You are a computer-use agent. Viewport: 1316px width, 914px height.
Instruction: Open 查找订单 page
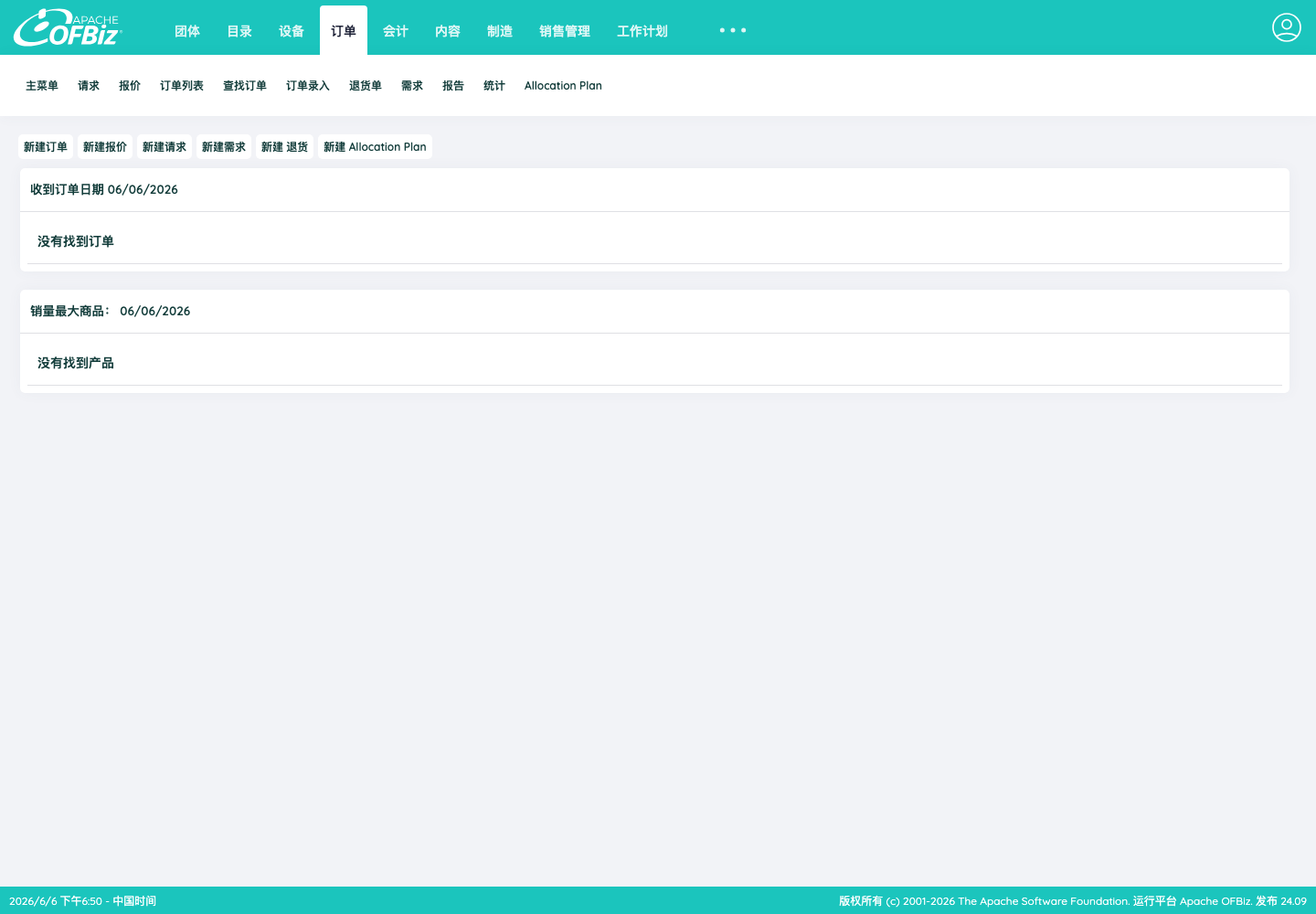tap(245, 86)
